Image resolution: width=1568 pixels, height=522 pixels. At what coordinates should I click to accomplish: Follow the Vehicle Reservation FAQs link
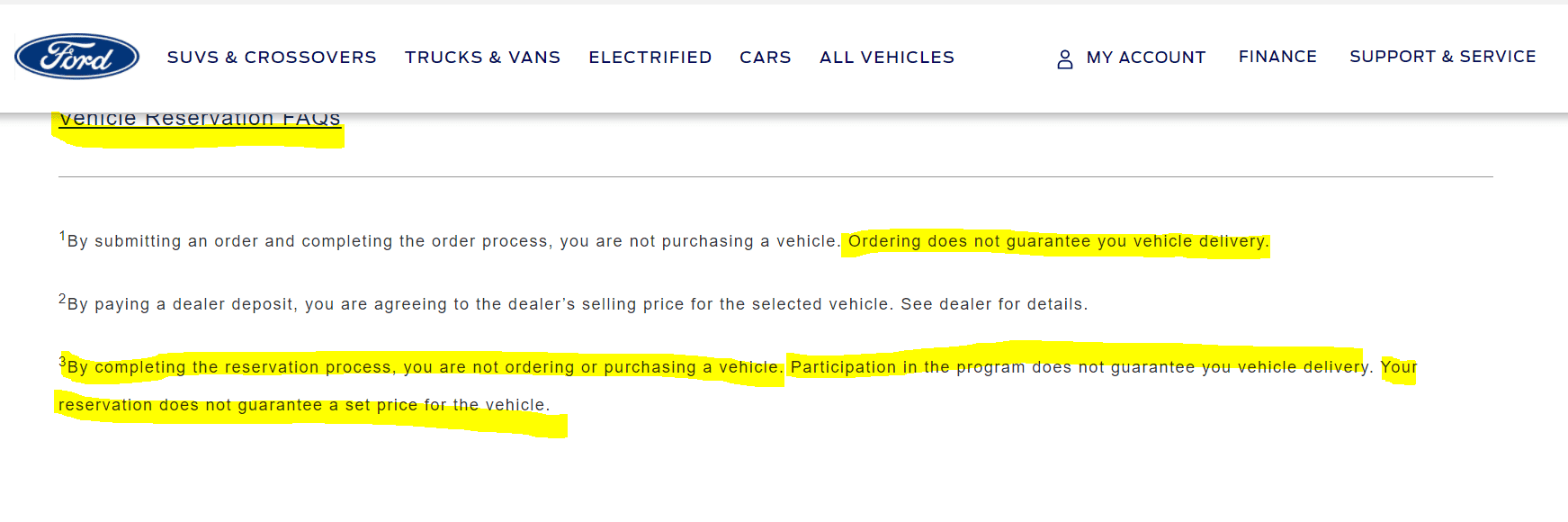click(200, 120)
